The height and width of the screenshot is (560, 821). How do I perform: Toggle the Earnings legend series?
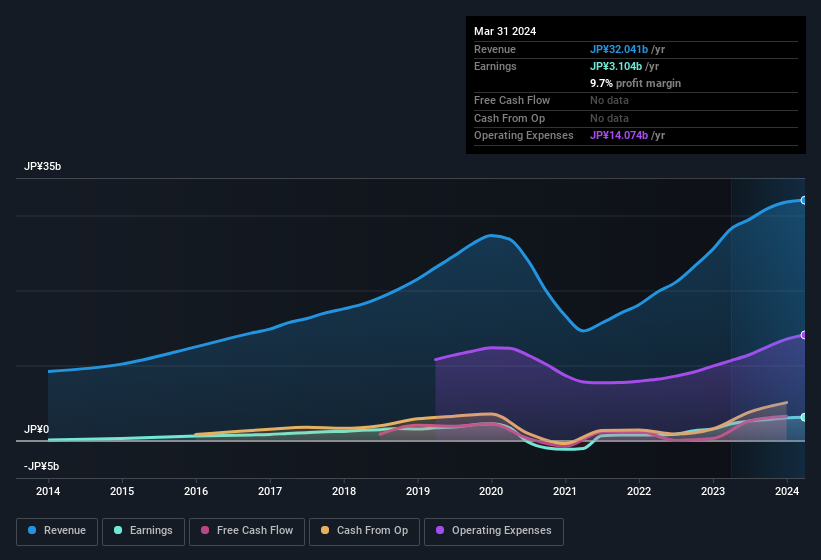[143, 531]
